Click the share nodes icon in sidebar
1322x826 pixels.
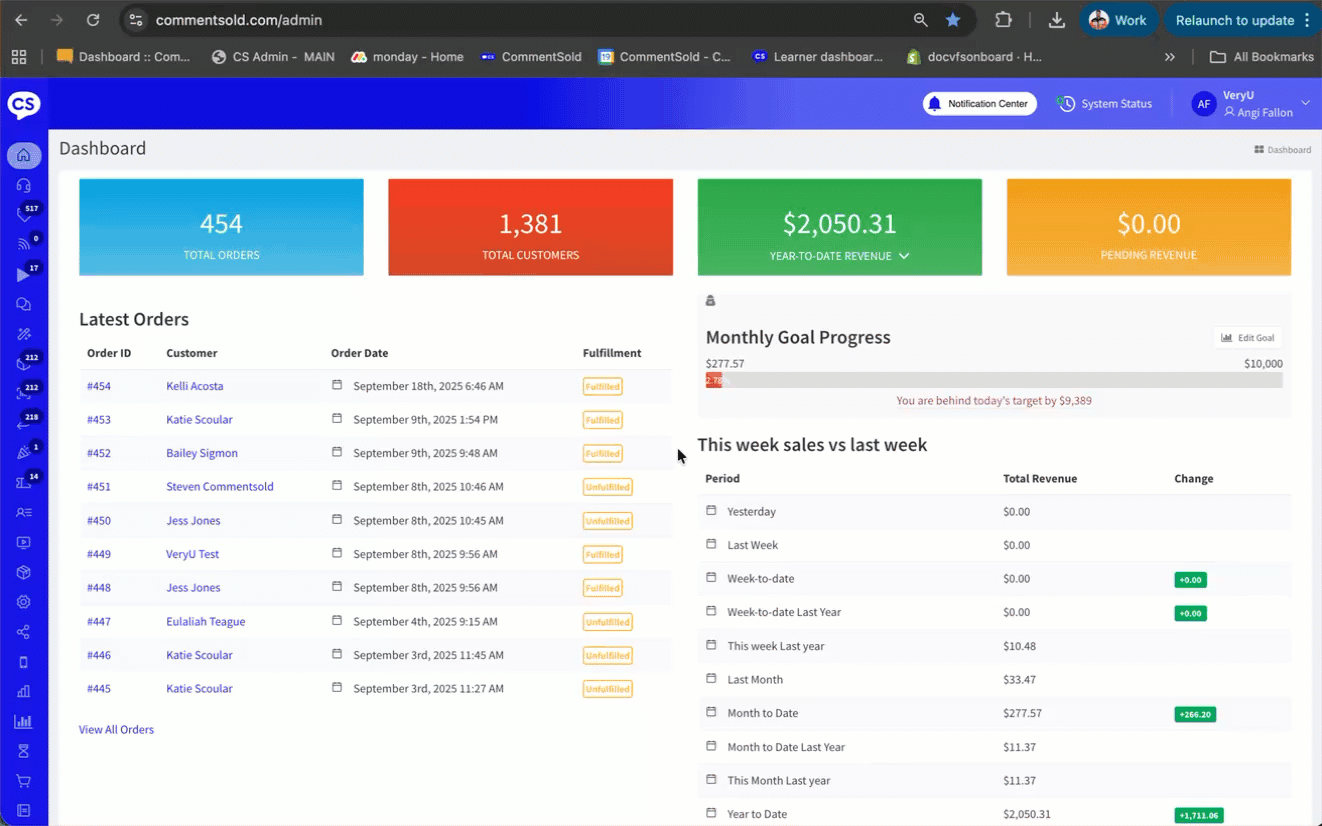click(x=24, y=632)
